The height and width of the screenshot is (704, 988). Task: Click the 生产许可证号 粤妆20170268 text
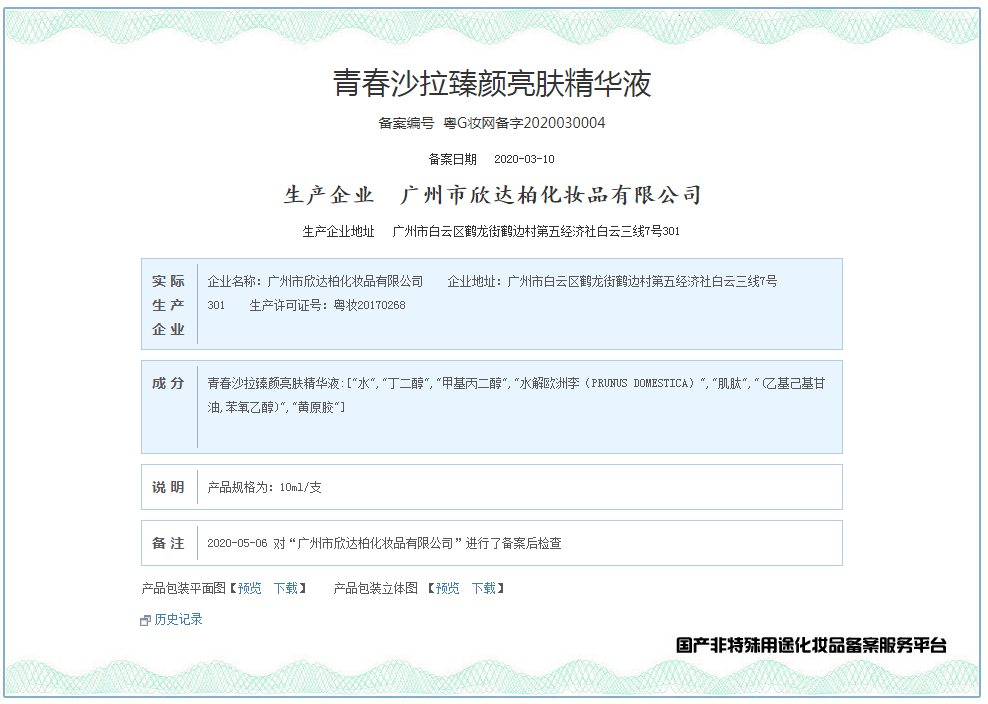(327, 305)
